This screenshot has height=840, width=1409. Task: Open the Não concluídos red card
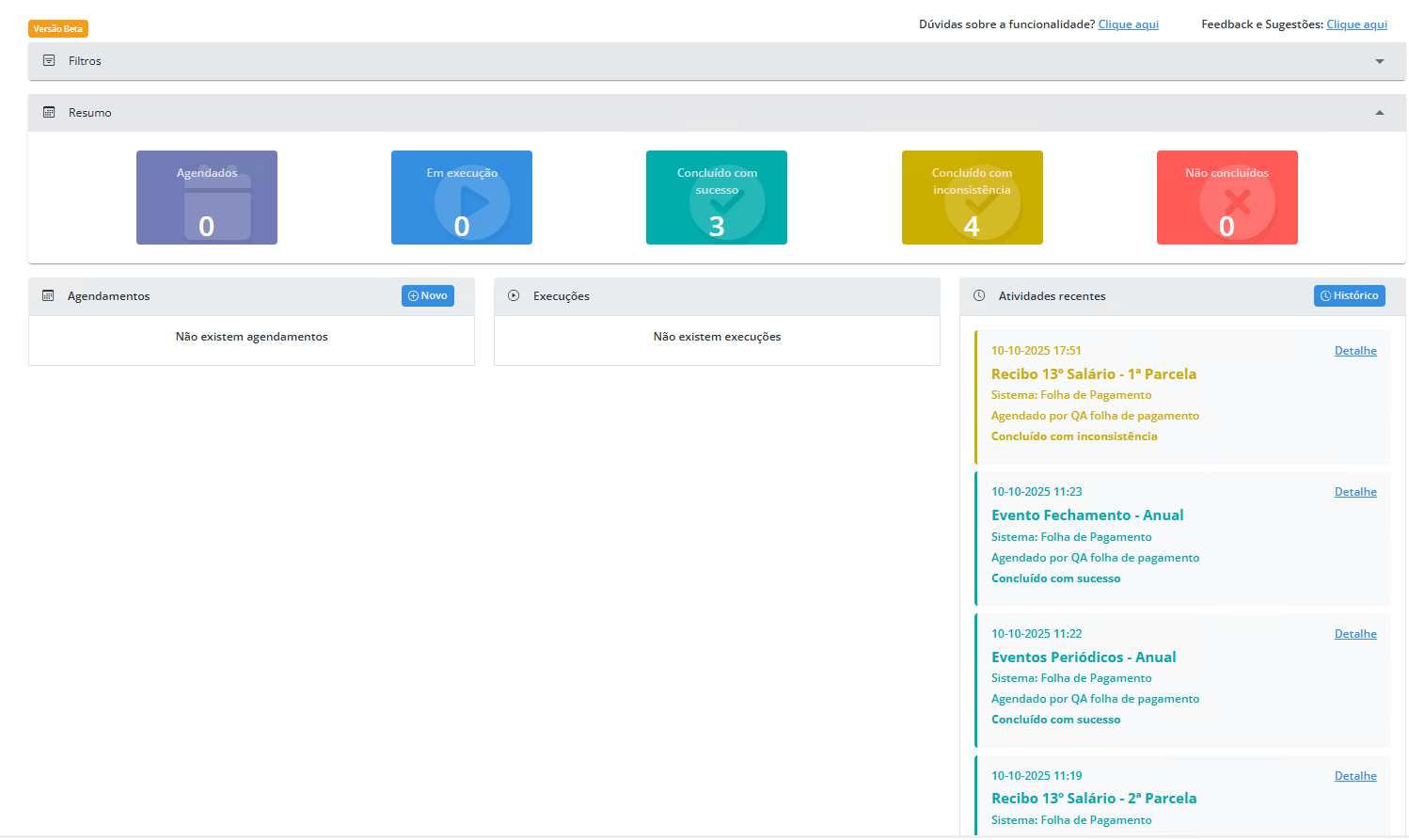click(x=1227, y=198)
